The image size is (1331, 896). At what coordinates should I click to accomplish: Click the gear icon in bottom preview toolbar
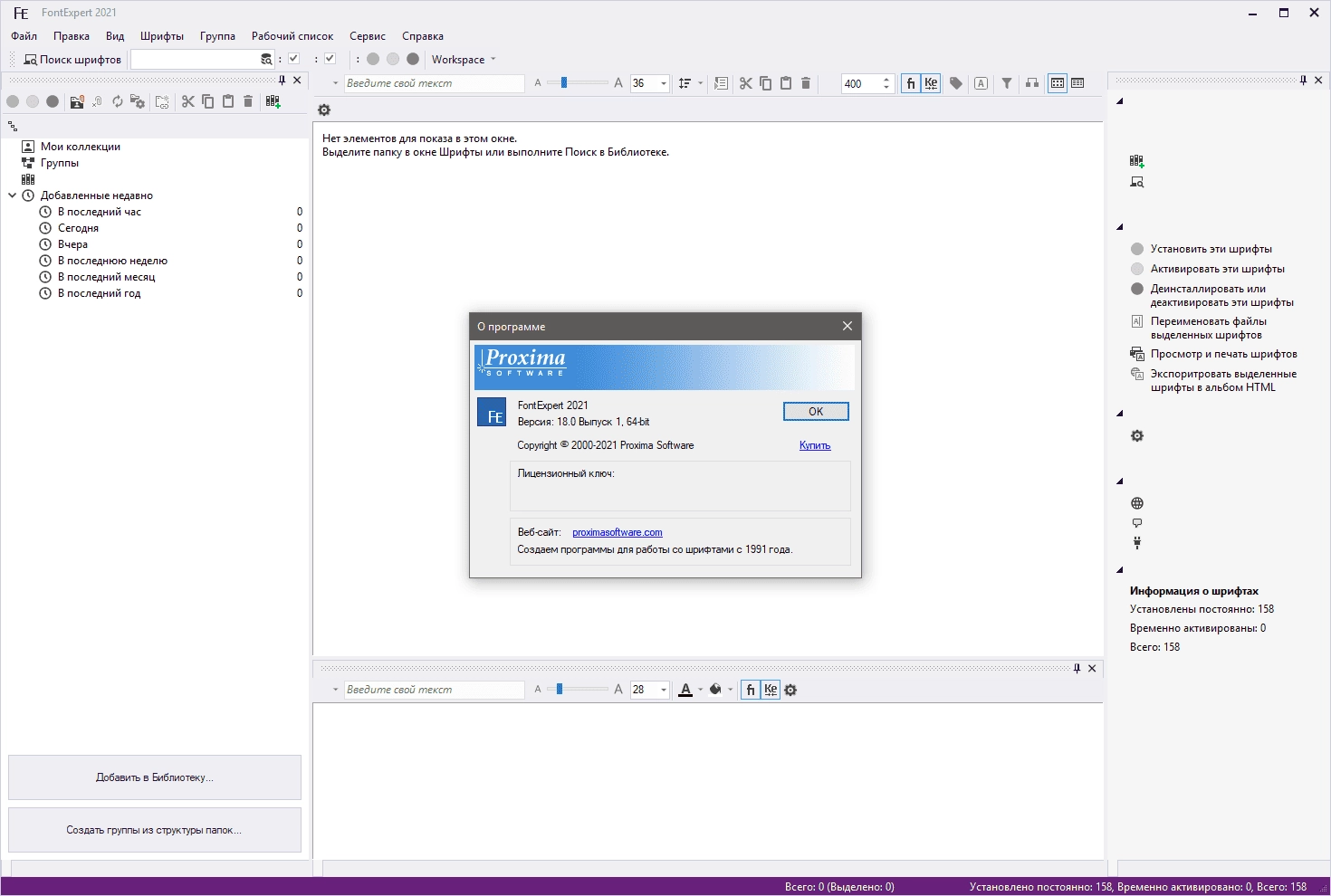(x=790, y=690)
